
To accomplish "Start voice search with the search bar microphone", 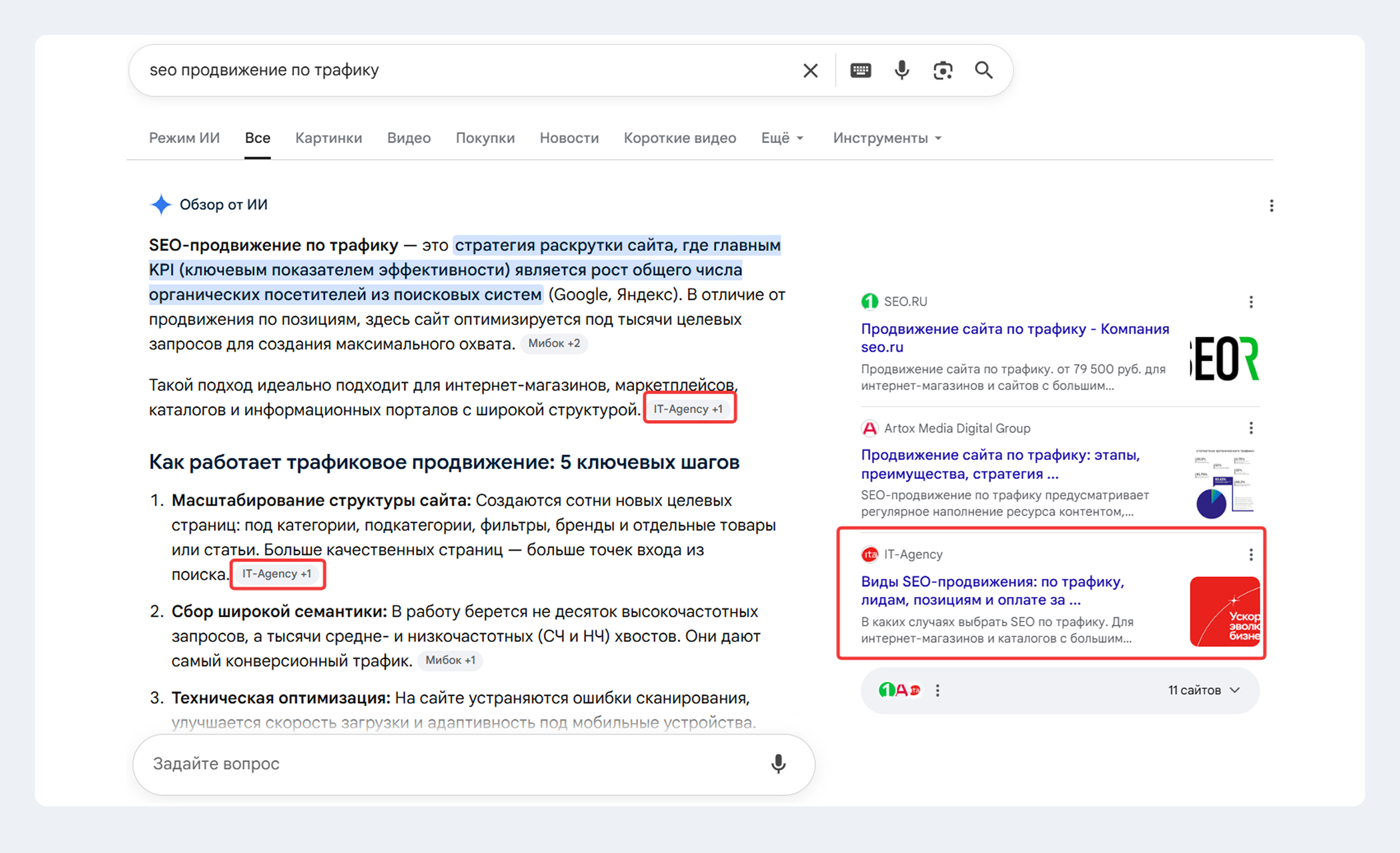I will (x=902, y=71).
